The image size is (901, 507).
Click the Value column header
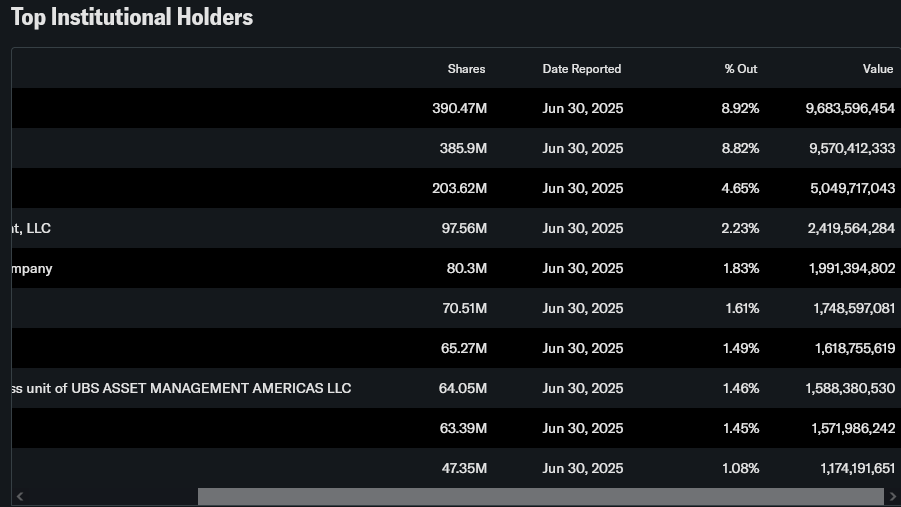(x=878, y=69)
